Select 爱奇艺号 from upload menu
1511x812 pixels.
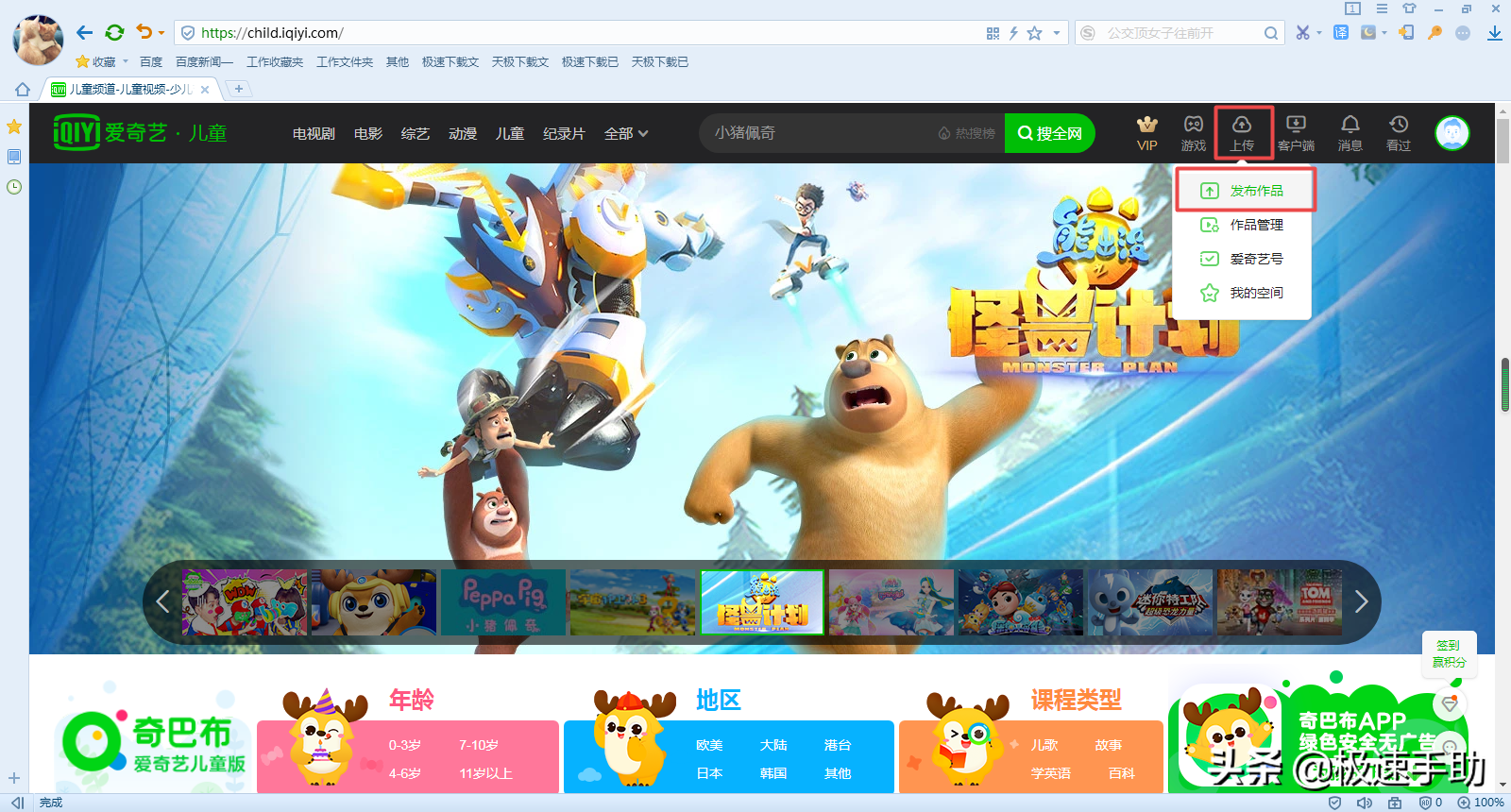point(1242,259)
